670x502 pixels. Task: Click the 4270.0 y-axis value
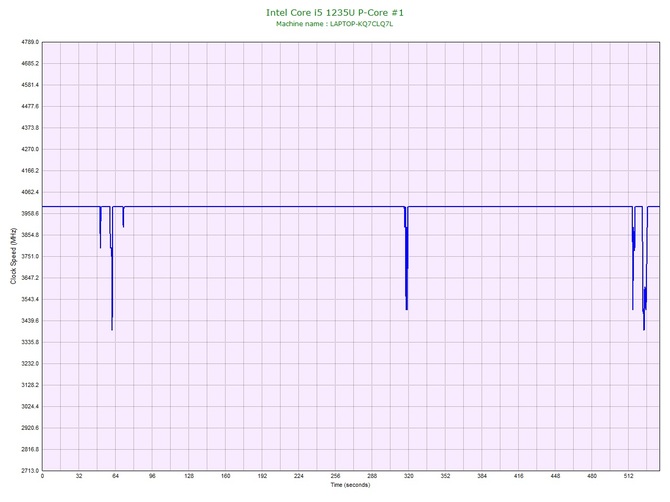click(x=30, y=150)
